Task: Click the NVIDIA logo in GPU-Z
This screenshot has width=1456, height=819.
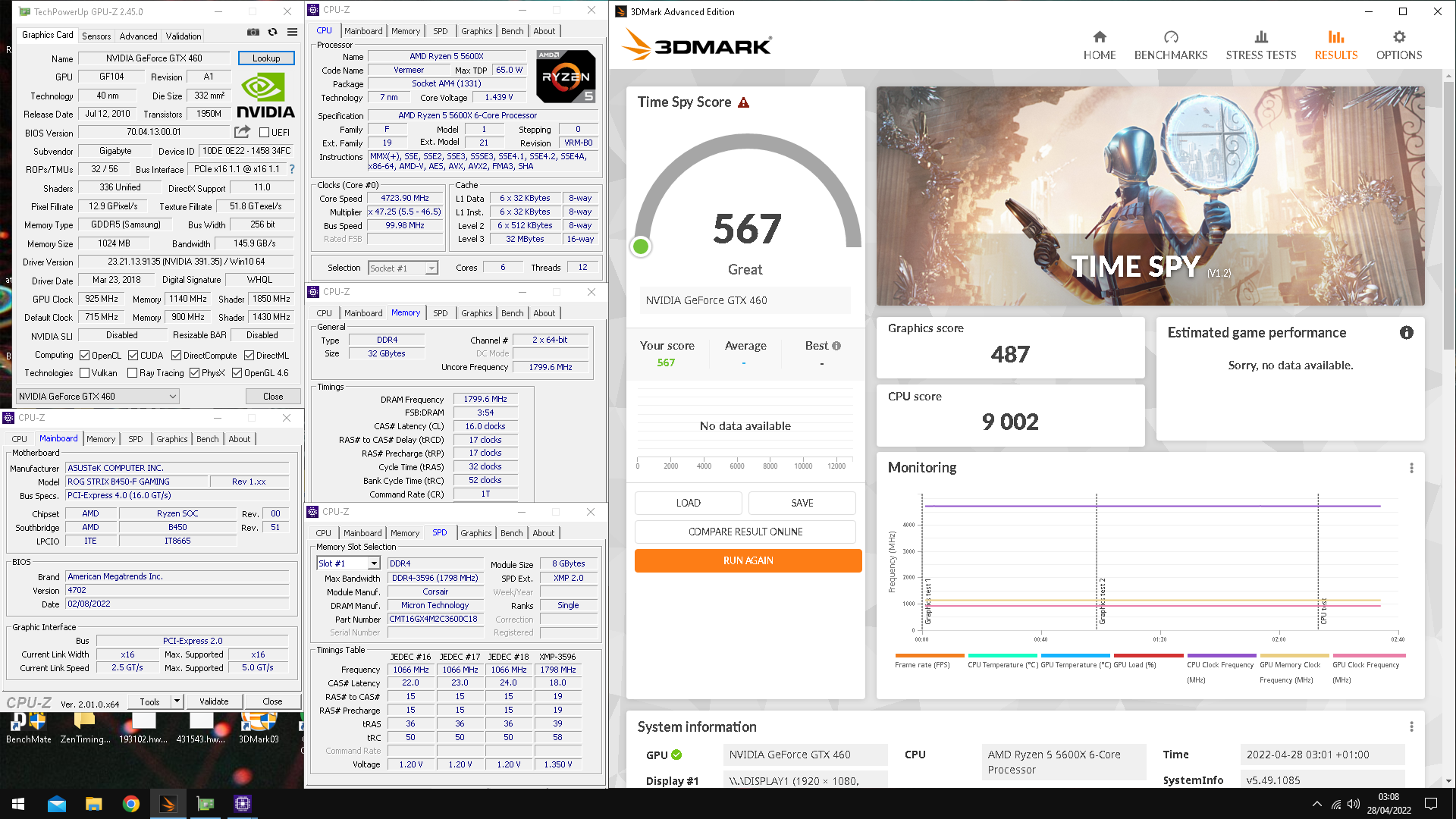Action: click(265, 96)
